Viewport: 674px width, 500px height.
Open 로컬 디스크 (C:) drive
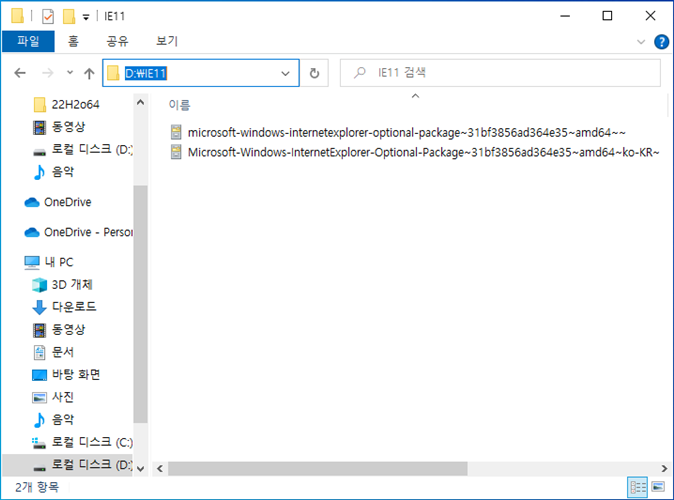click(x=83, y=442)
